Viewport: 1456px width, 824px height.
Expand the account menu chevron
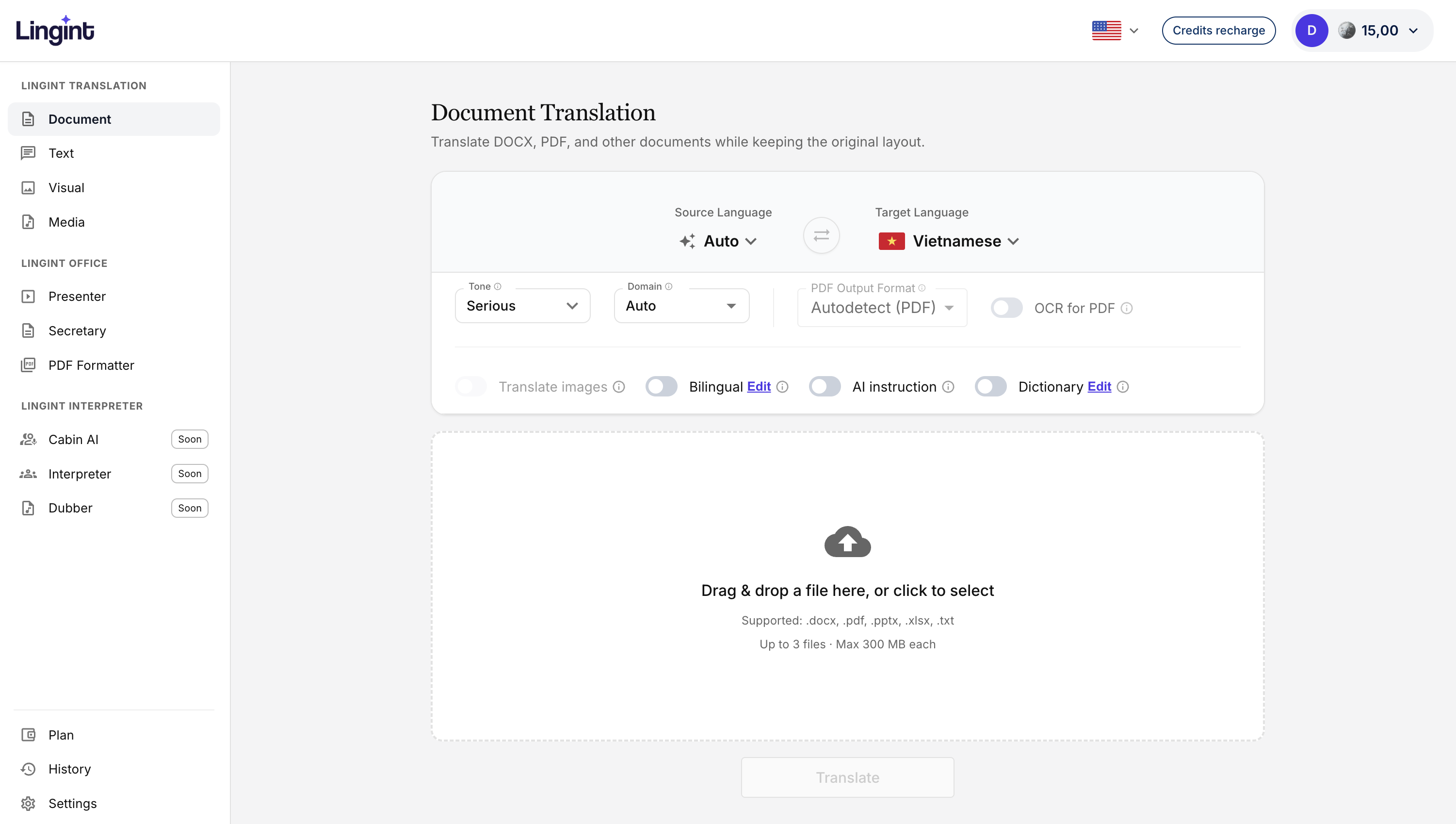point(1414,31)
